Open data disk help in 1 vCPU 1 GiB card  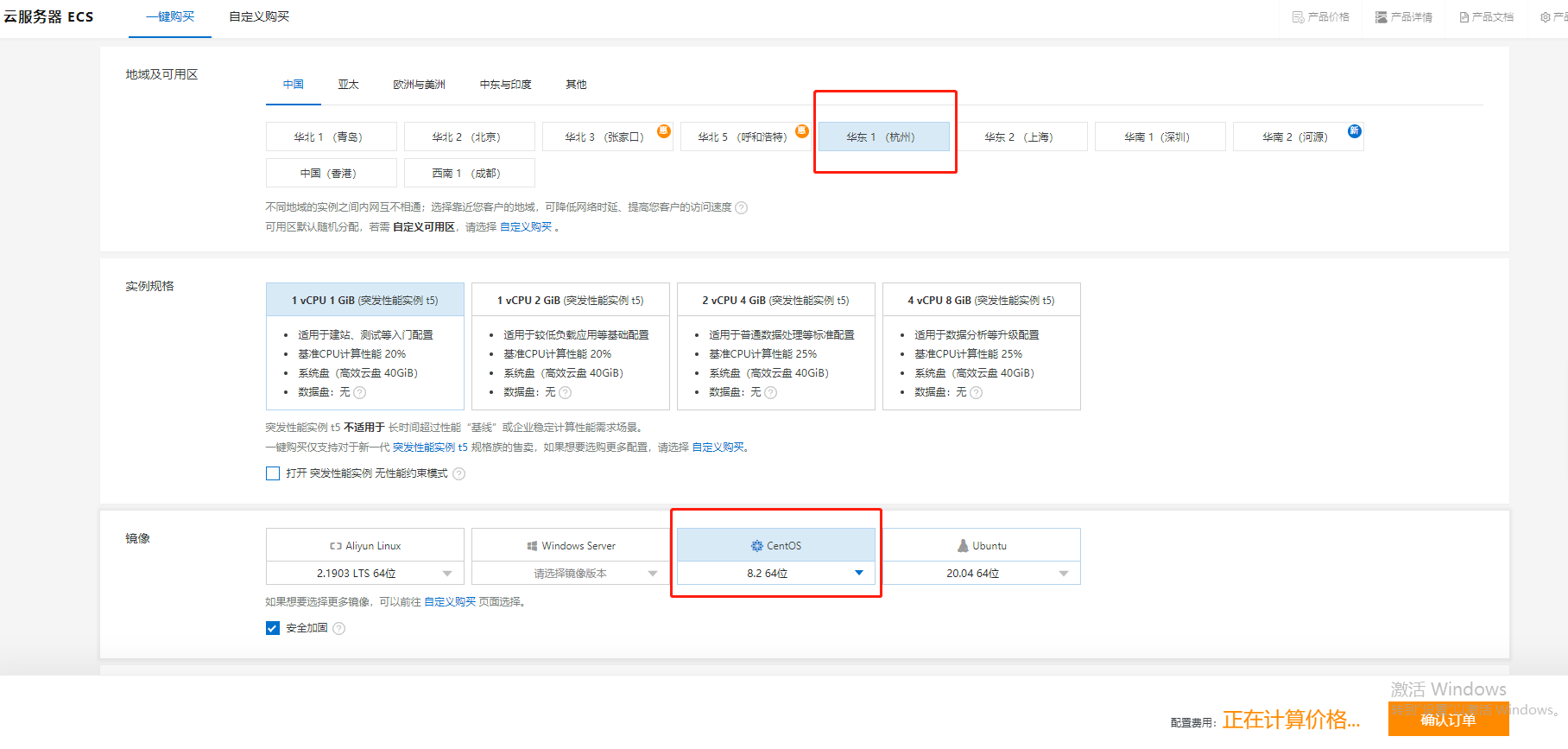[360, 392]
